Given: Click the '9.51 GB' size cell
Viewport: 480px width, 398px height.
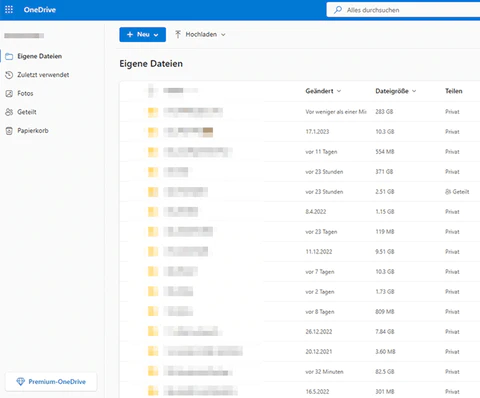Looking at the screenshot, I should point(385,252).
